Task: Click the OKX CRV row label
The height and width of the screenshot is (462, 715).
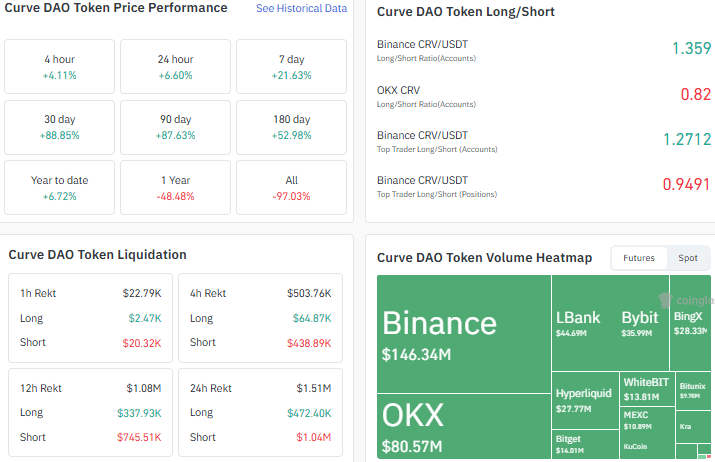Action: (398, 90)
